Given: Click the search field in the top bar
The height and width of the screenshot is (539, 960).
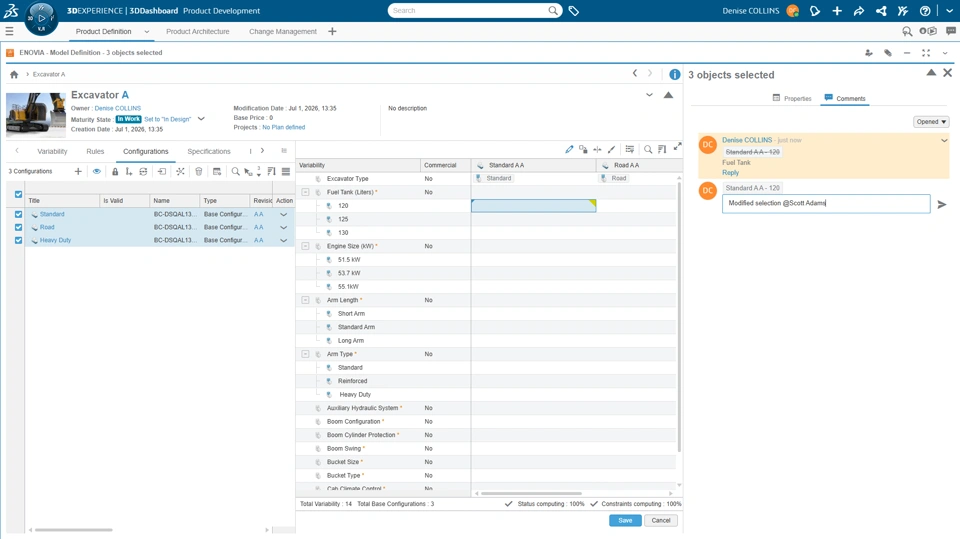Looking at the screenshot, I should pyautogui.click(x=468, y=10).
